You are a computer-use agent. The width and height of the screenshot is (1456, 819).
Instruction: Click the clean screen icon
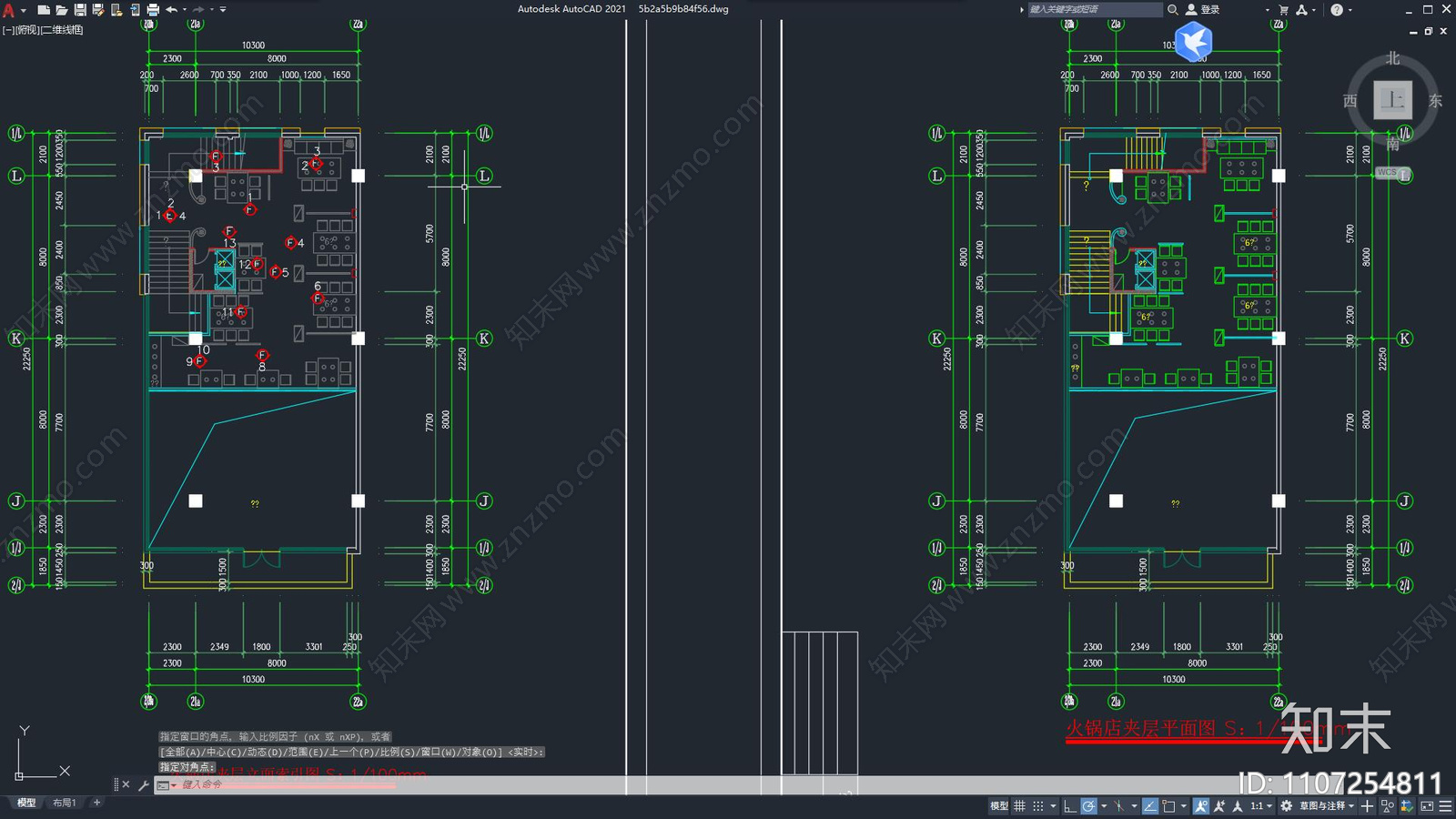(1427, 805)
